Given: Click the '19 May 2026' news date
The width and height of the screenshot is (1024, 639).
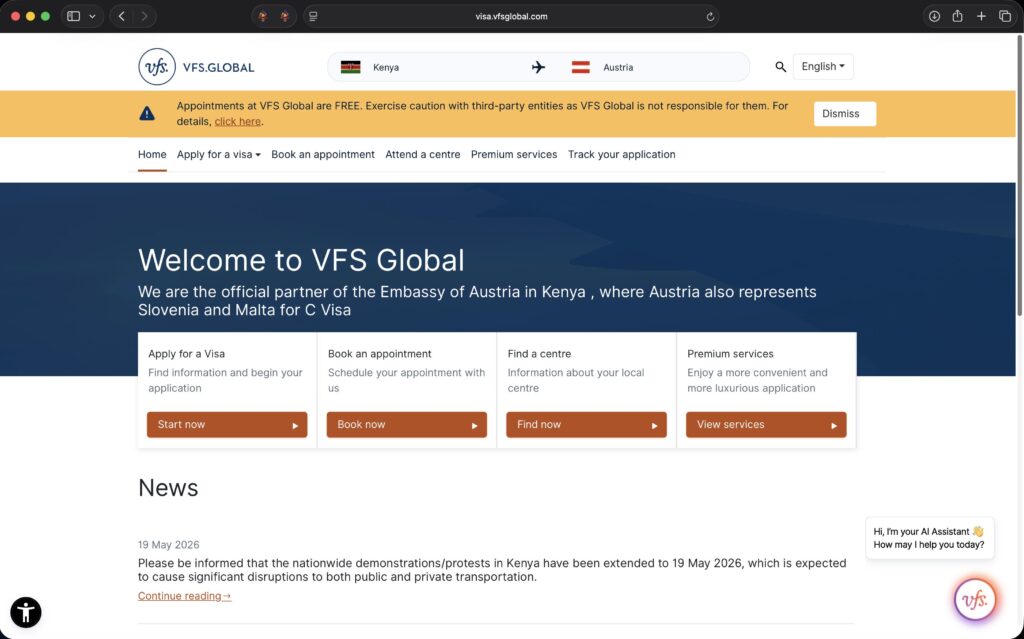Looking at the screenshot, I should [x=168, y=545].
